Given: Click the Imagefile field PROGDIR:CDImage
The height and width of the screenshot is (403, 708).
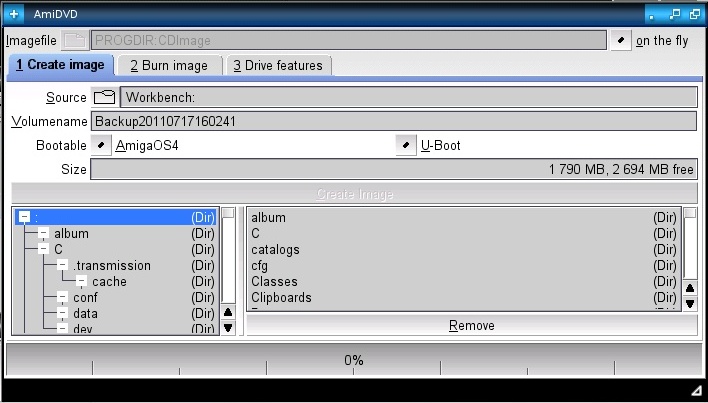Looking at the screenshot, I should pyautogui.click(x=349, y=41).
